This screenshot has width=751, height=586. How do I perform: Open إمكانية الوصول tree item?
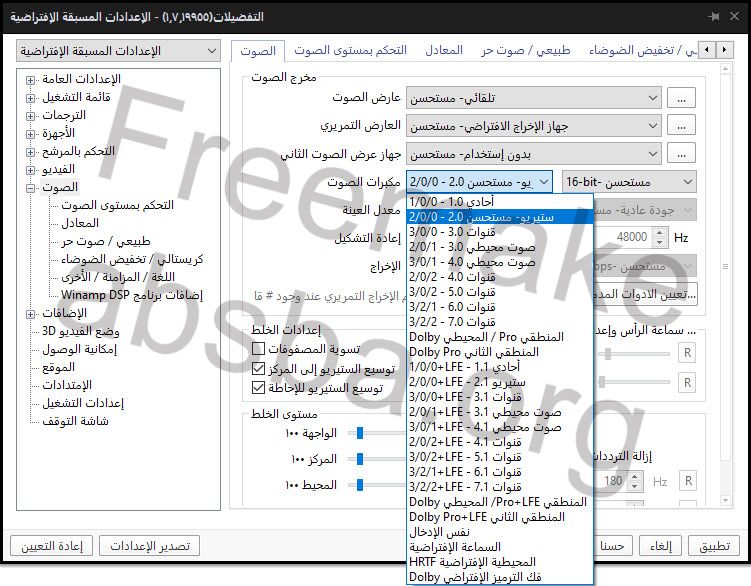pos(80,349)
